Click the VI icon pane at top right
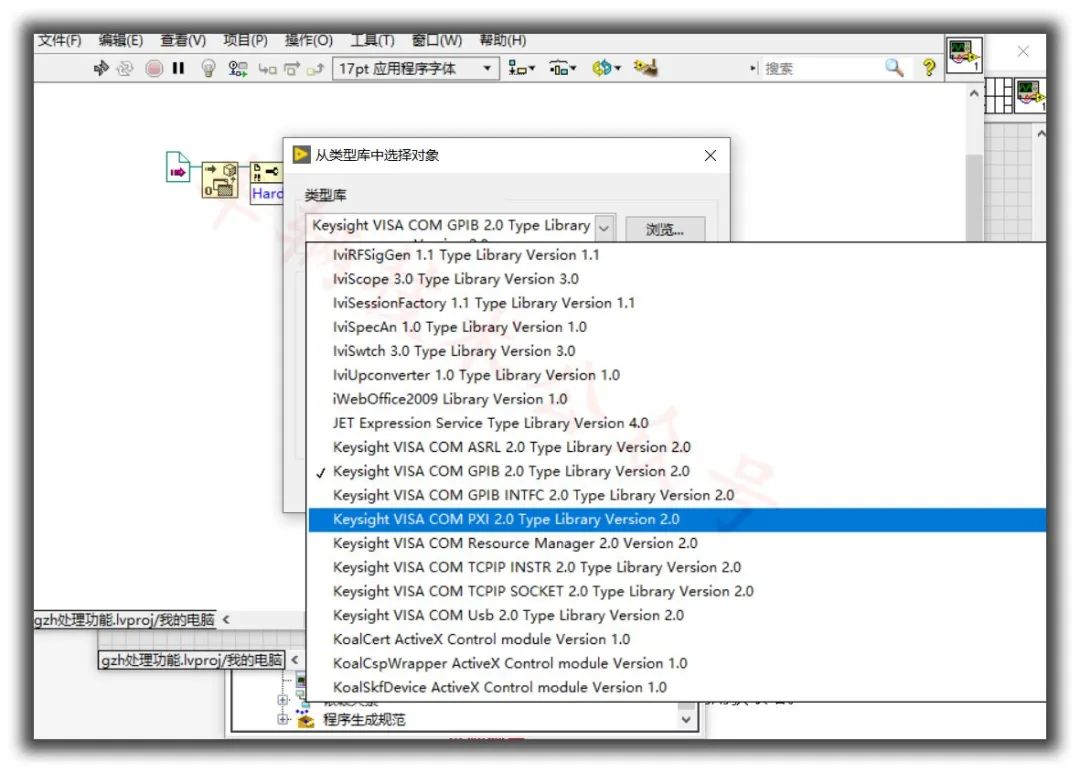The height and width of the screenshot is (773, 1080). point(964,54)
